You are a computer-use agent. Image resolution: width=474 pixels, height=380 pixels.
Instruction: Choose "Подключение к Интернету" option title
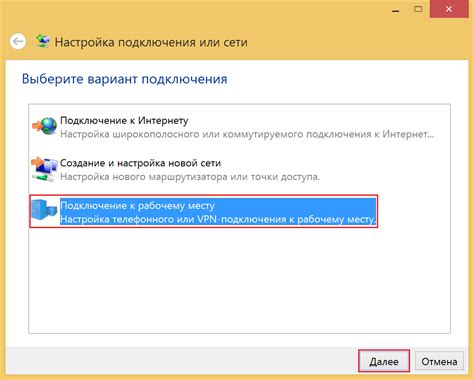point(124,120)
